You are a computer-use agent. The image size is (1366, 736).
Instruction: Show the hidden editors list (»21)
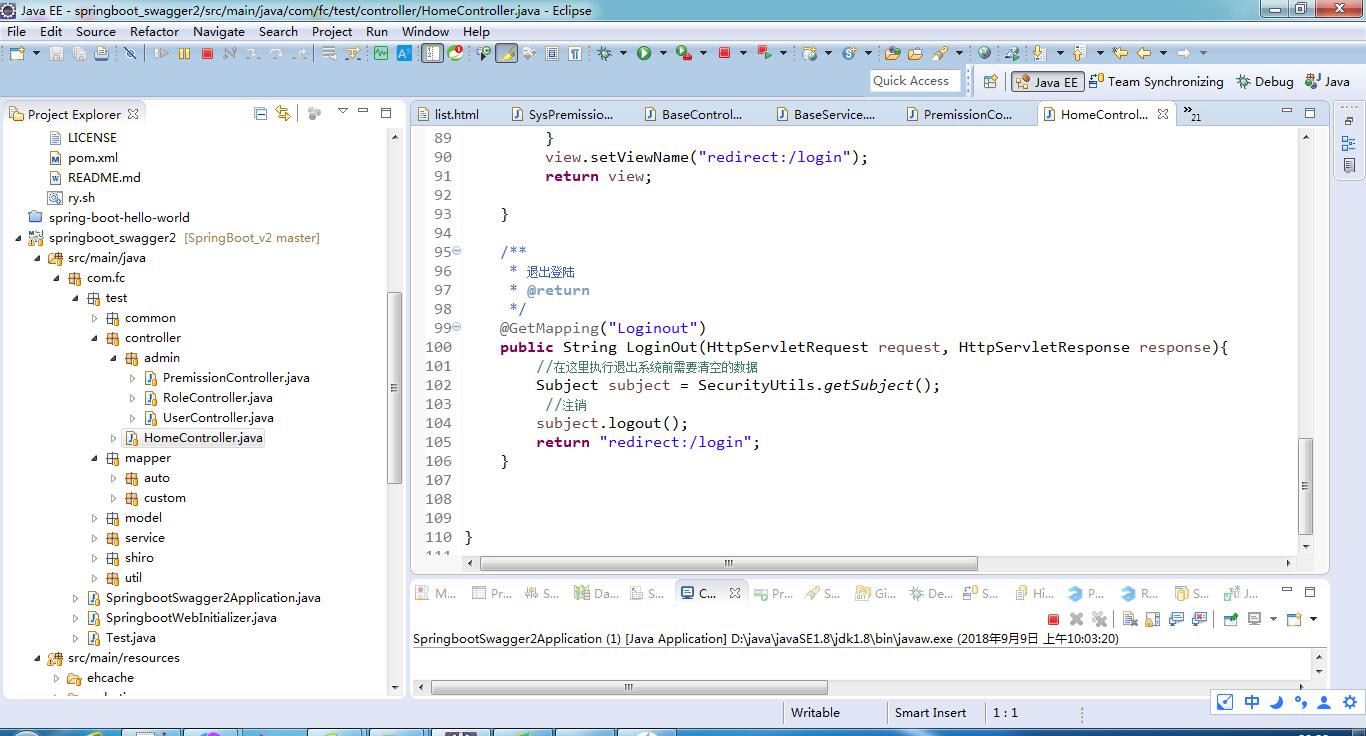tap(1191, 113)
